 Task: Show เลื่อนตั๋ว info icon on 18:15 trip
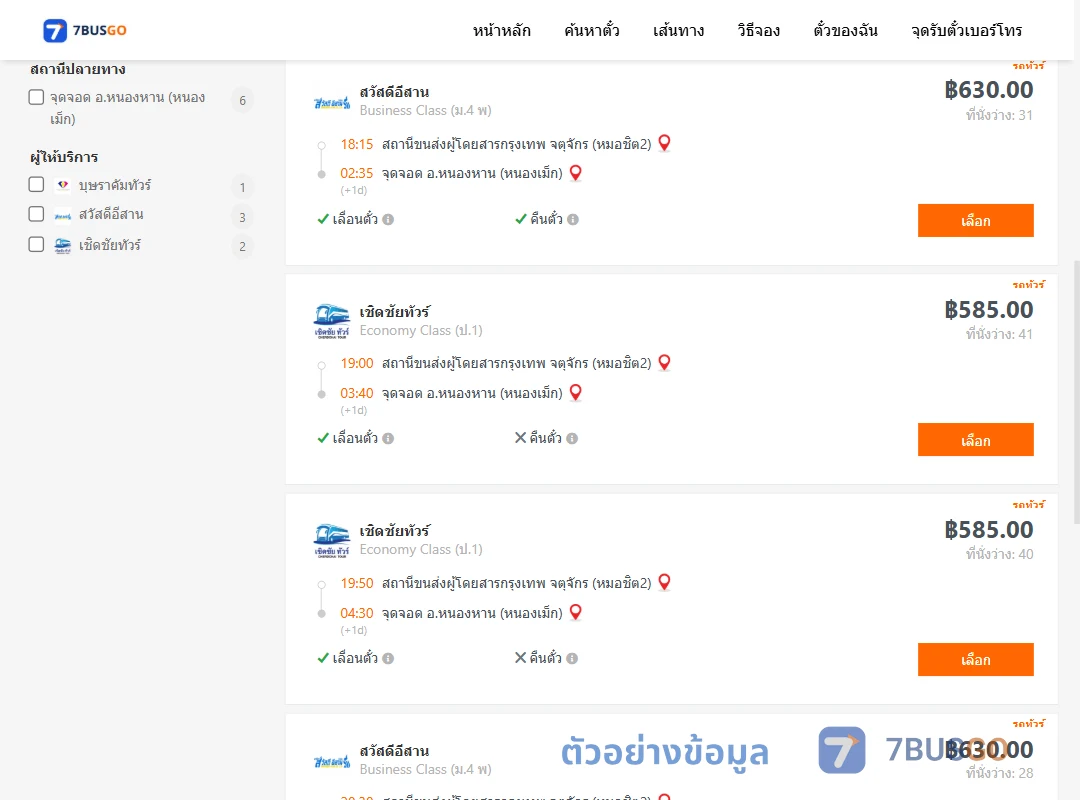(388, 220)
